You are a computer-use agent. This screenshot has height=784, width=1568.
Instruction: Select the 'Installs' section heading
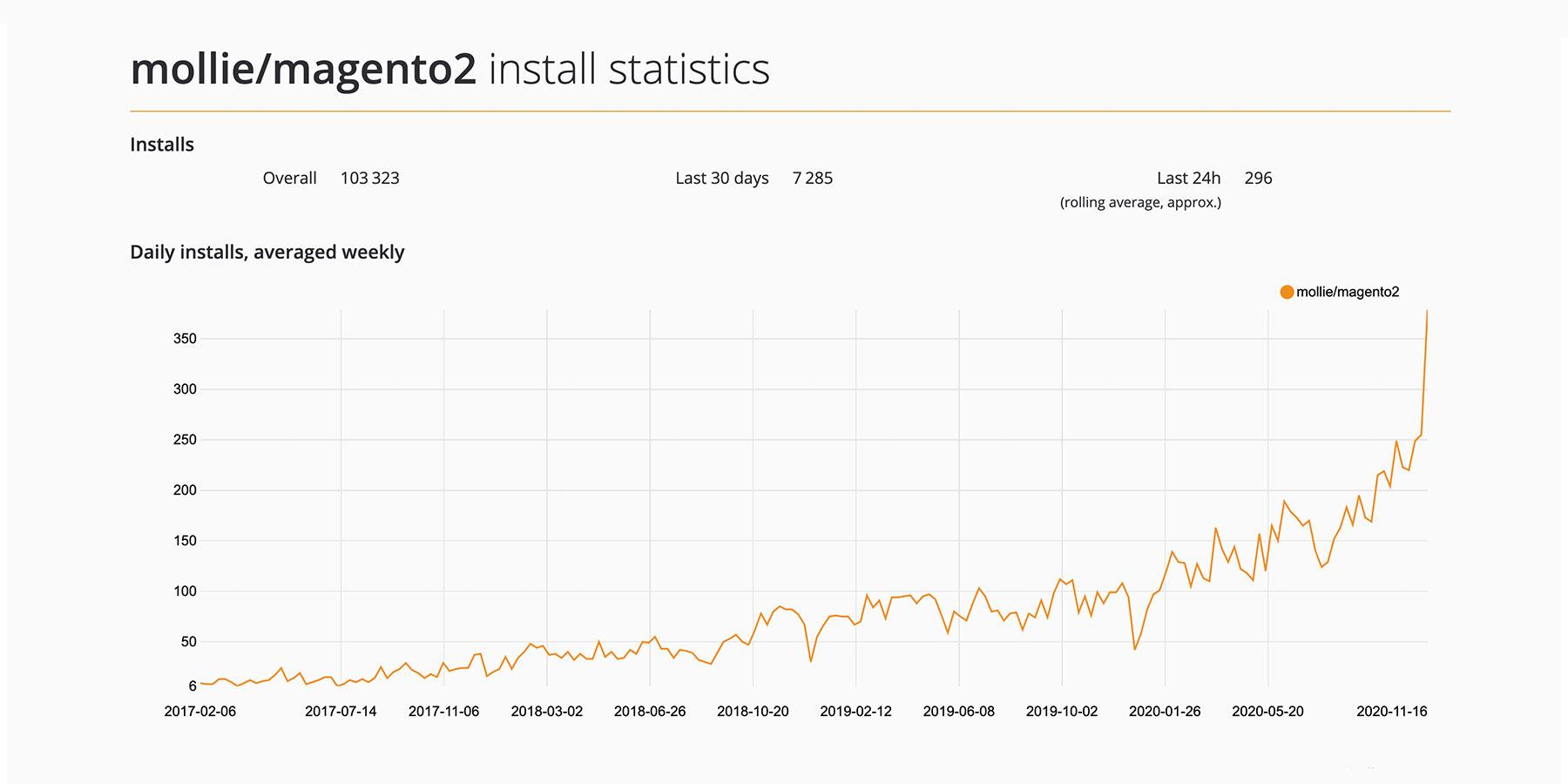[162, 145]
